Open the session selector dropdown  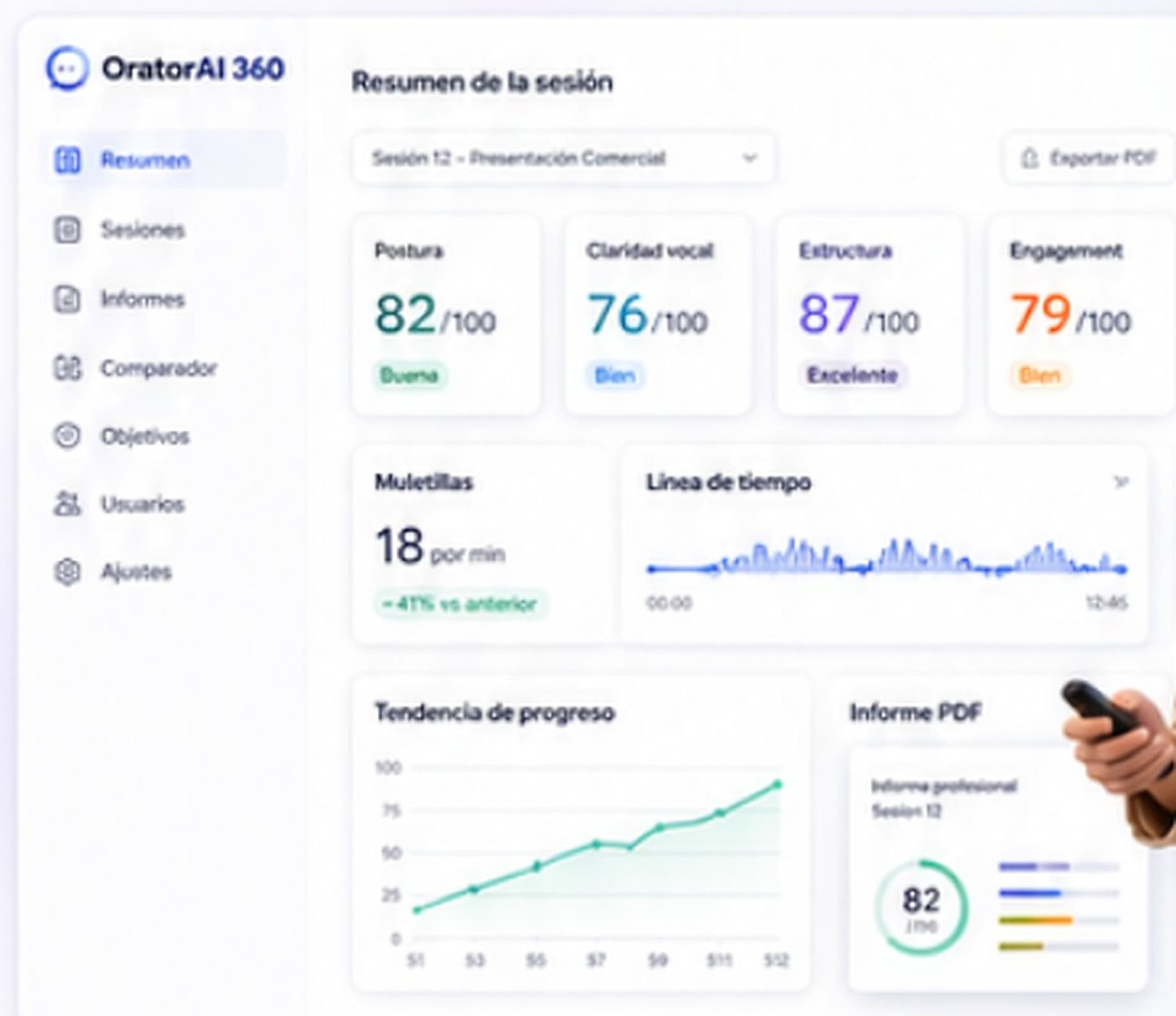pyautogui.click(x=564, y=158)
